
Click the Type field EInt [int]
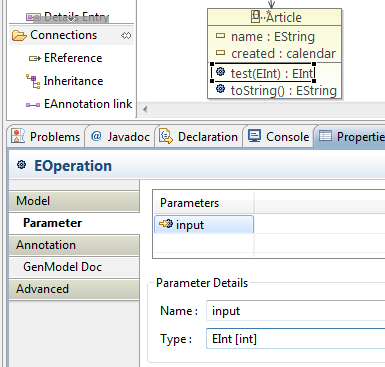click(295, 339)
